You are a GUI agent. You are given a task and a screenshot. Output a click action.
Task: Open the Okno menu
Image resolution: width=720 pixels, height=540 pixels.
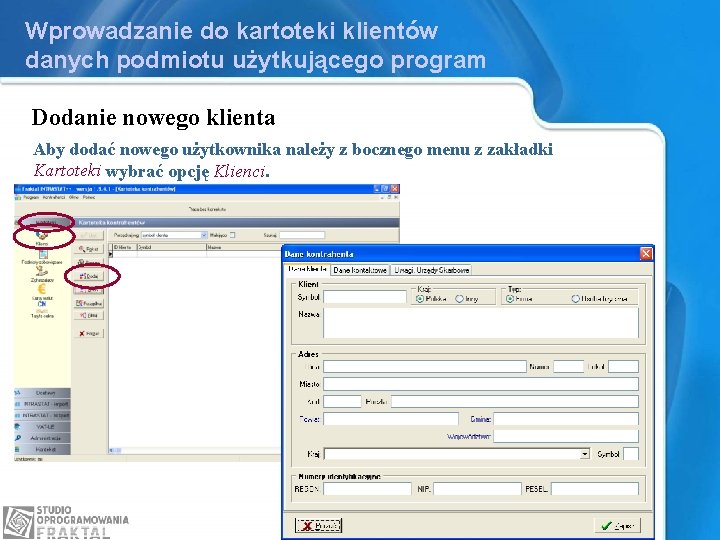tap(74, 197)
